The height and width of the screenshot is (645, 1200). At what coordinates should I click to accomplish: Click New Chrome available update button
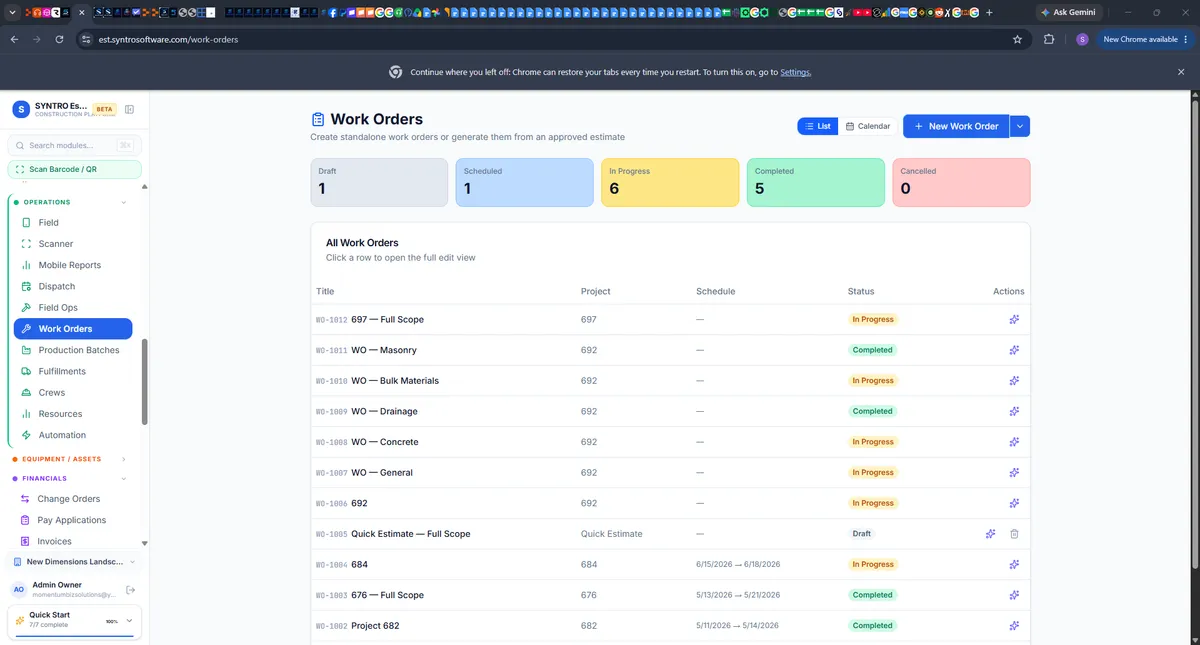coord(1143,39)
